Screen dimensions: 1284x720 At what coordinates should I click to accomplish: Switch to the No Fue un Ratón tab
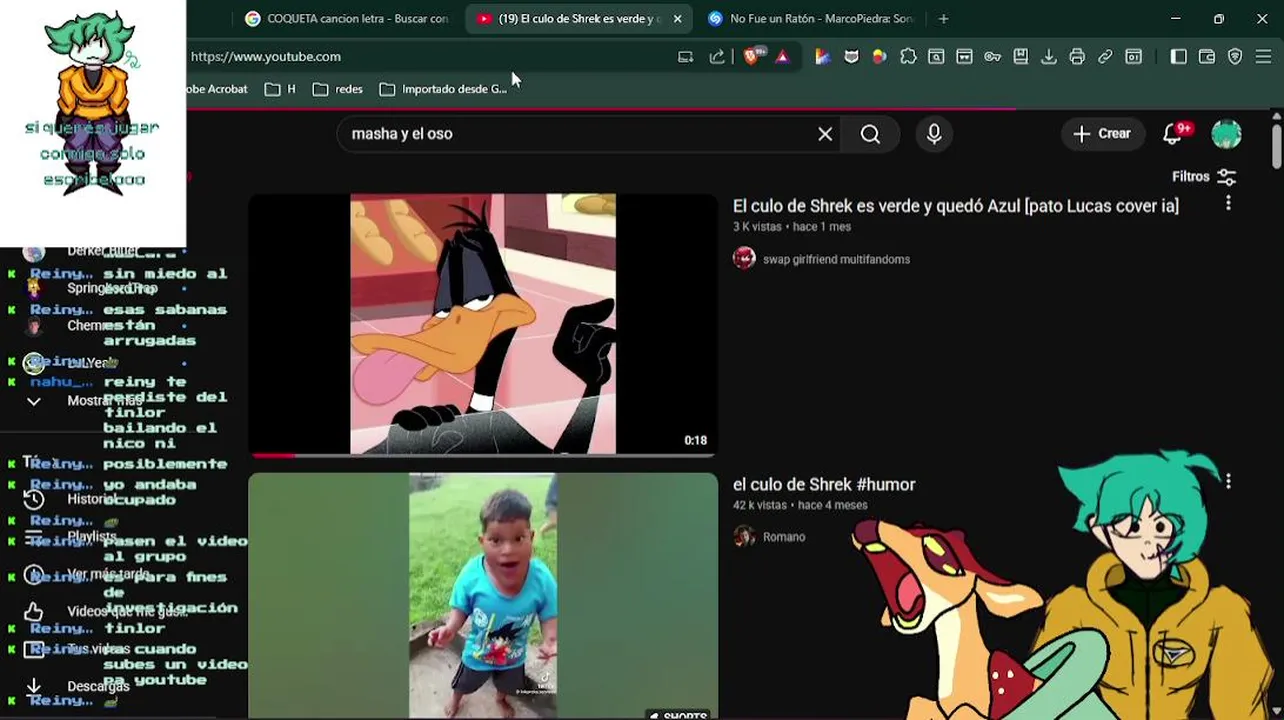coord(810,18)
